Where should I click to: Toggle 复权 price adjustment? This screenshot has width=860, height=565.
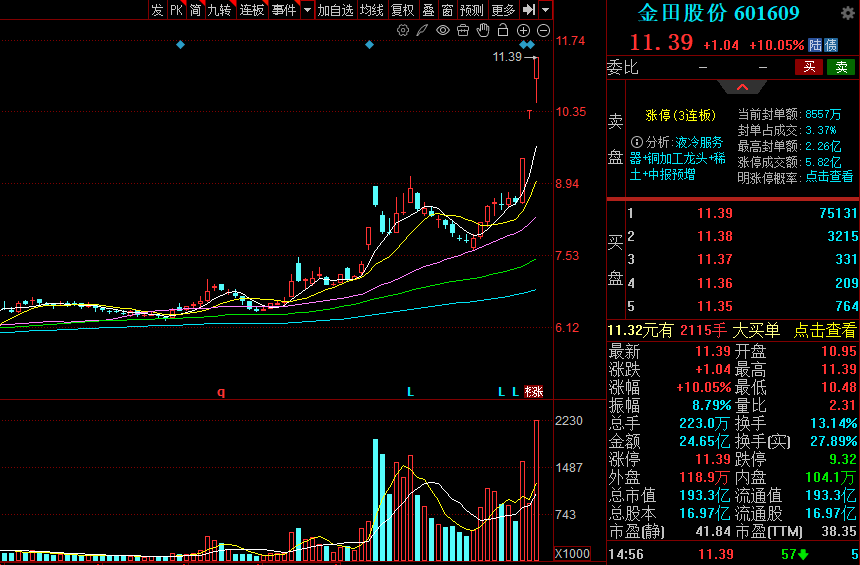pos(402,10)
